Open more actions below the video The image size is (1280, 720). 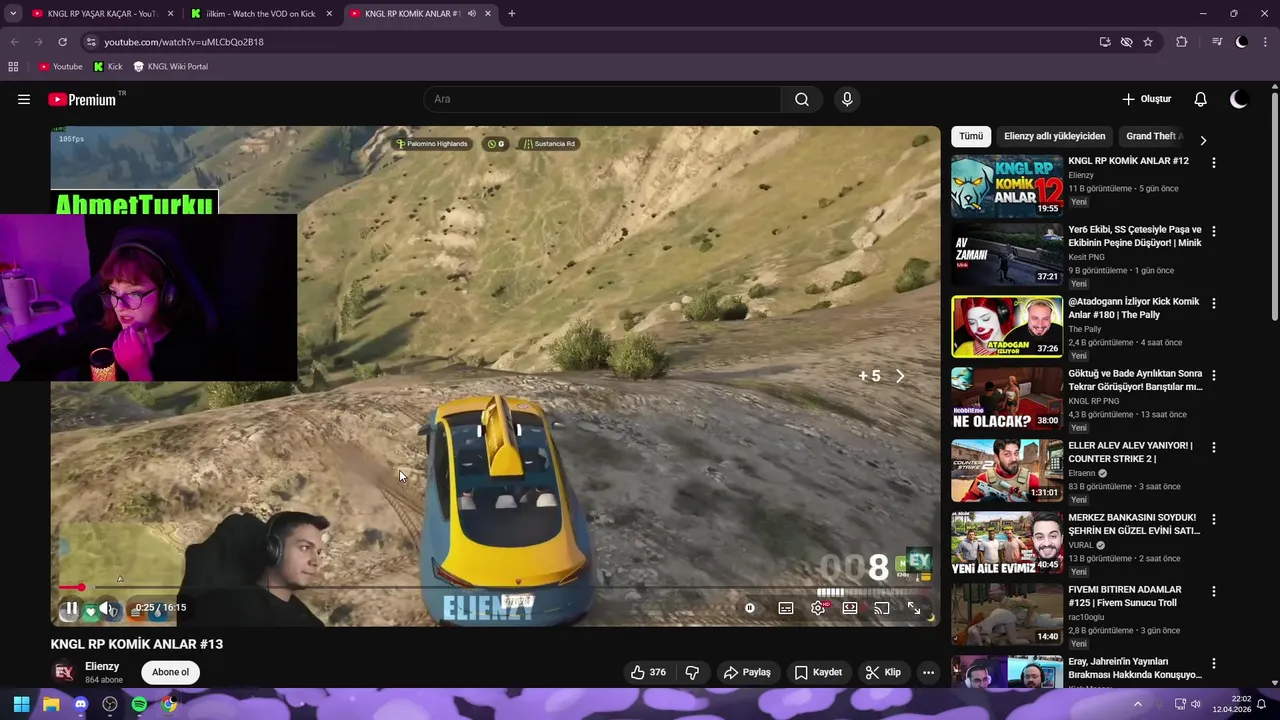tap(928, 672)
